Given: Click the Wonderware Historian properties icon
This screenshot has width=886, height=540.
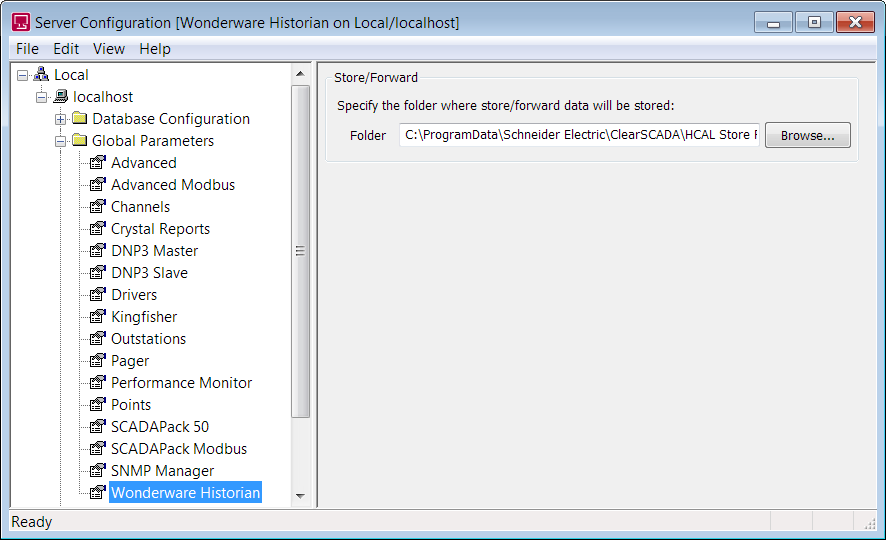Looking at the screenshot, I should tap(98, 493).
